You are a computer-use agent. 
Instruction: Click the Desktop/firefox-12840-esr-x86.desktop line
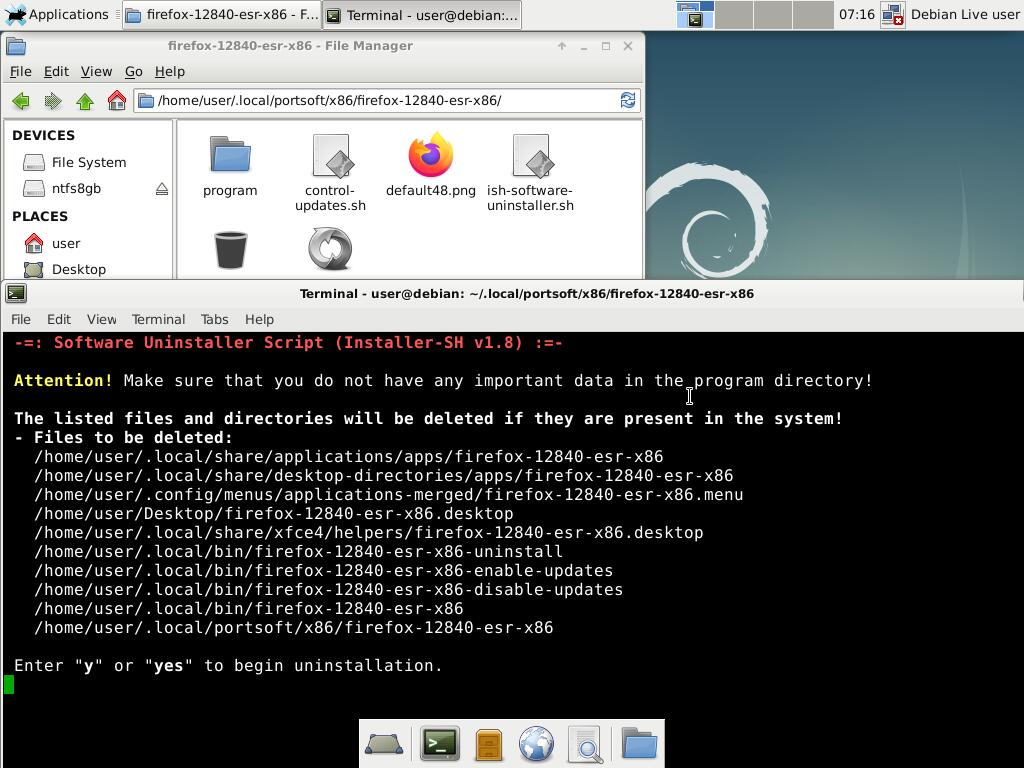coord(274,513)
